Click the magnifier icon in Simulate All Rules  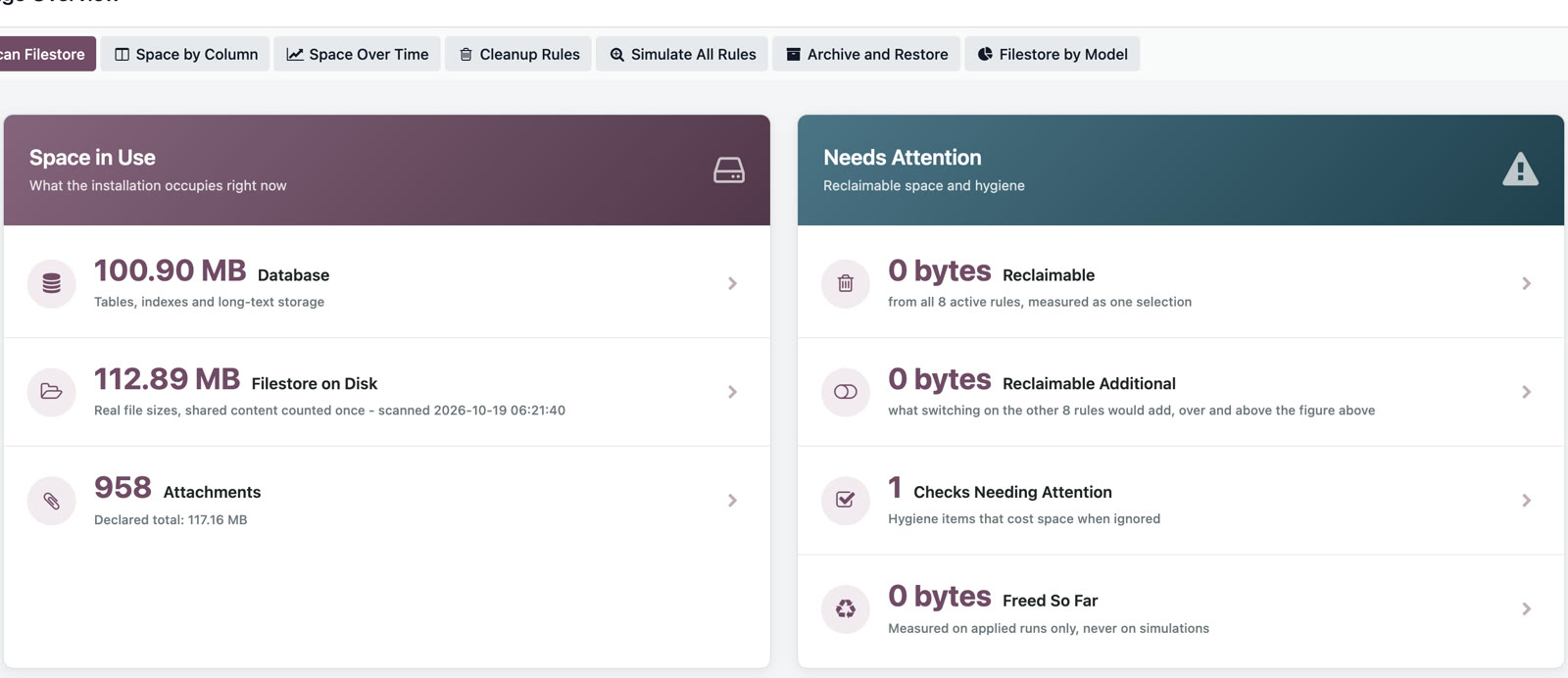617,54
